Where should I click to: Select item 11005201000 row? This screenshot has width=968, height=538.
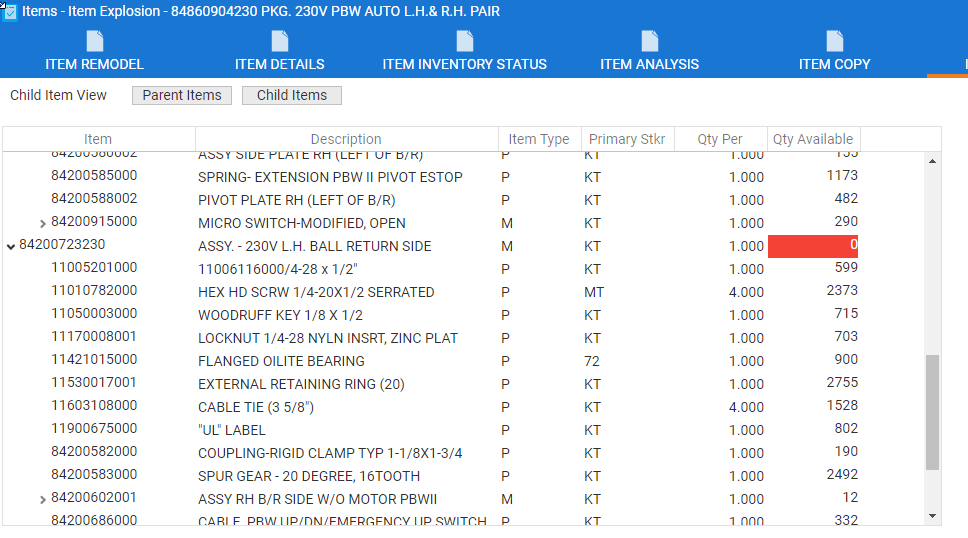point(94,267)
